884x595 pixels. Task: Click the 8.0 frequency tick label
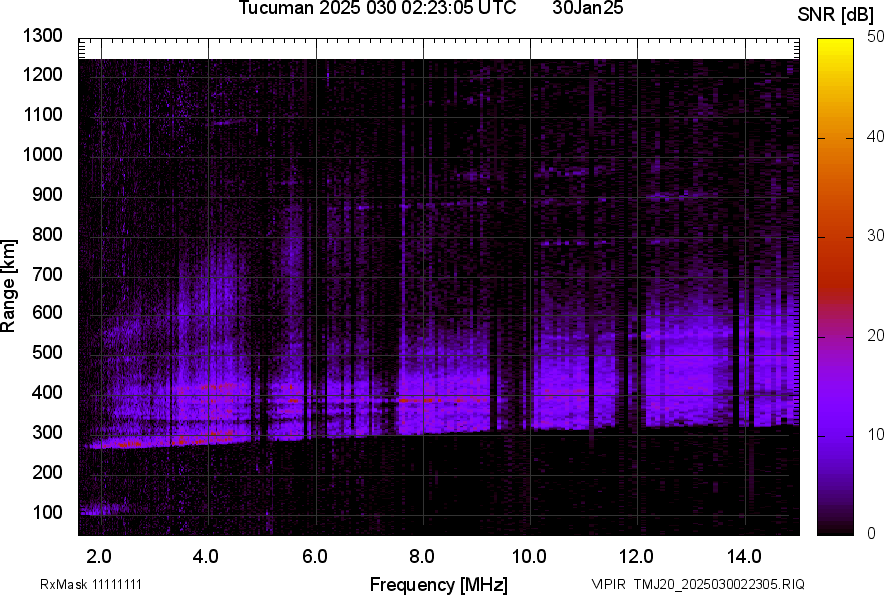[x=421, y=555]
